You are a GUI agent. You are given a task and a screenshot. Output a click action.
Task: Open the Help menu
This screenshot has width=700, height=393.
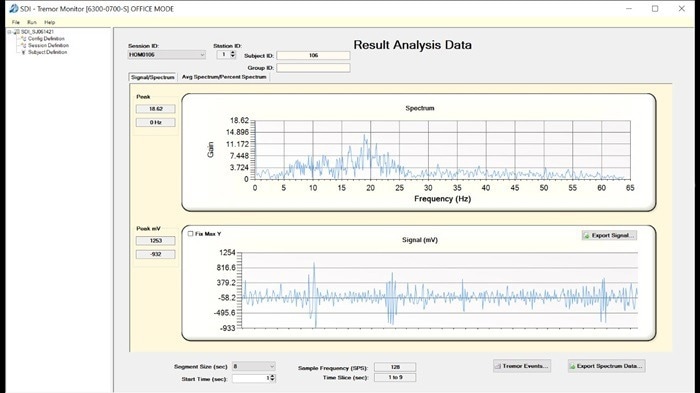[x=50, y=22]
